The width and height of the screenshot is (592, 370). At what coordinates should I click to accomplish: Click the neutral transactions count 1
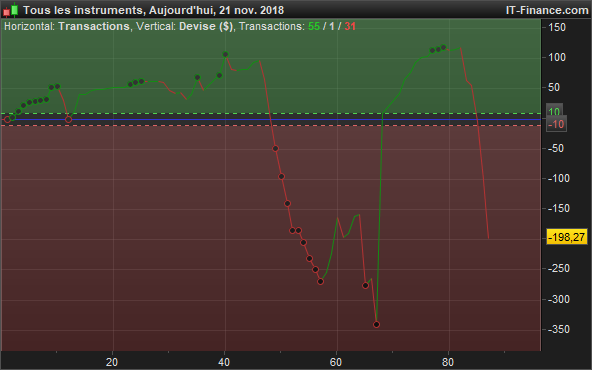pos(331,26)
